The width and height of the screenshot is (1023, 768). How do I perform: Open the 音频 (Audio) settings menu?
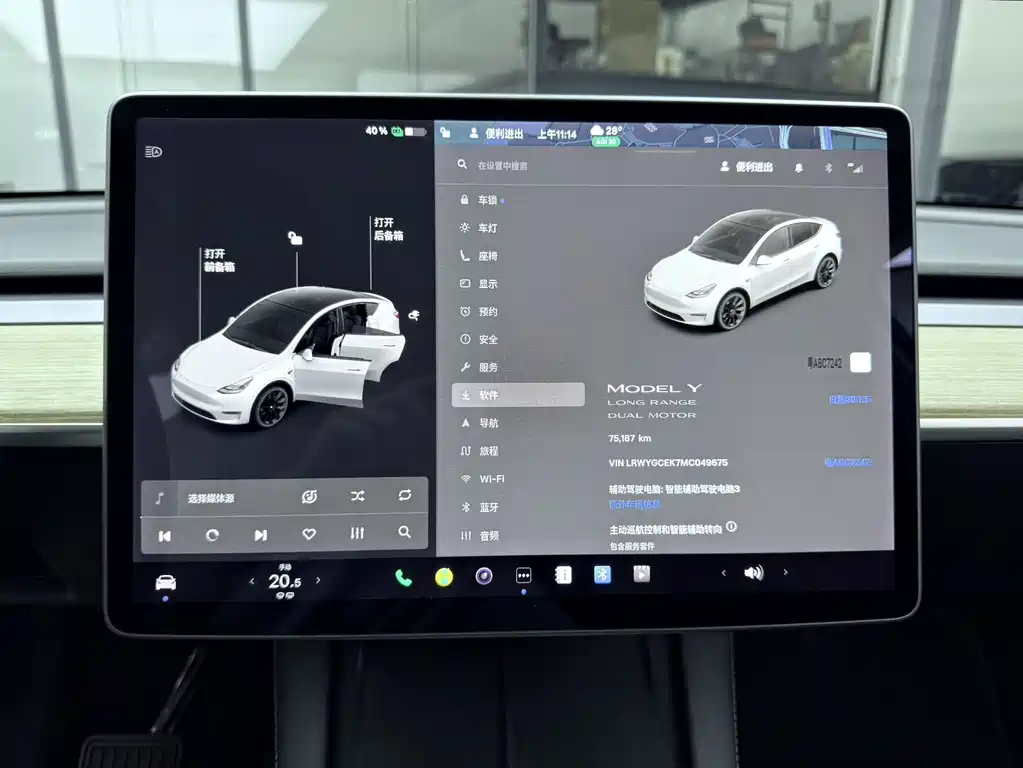(x=481, y=536)
